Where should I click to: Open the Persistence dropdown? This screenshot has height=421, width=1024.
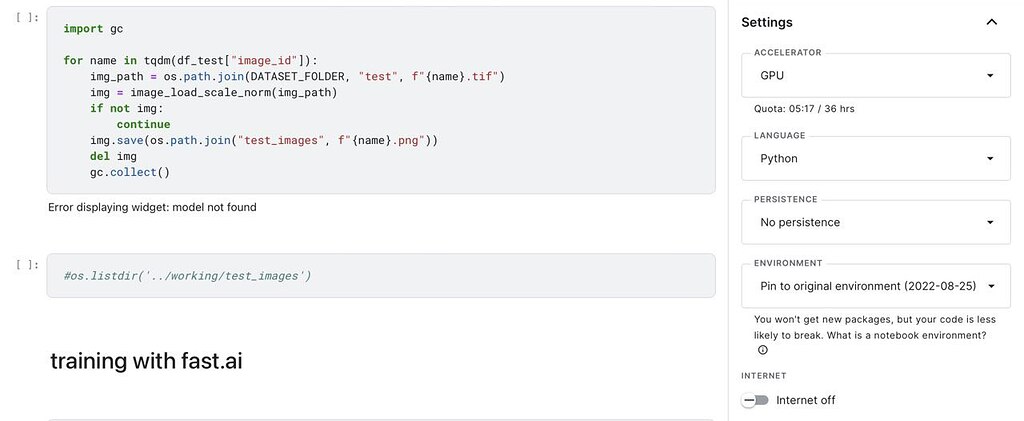coord(876,223)
